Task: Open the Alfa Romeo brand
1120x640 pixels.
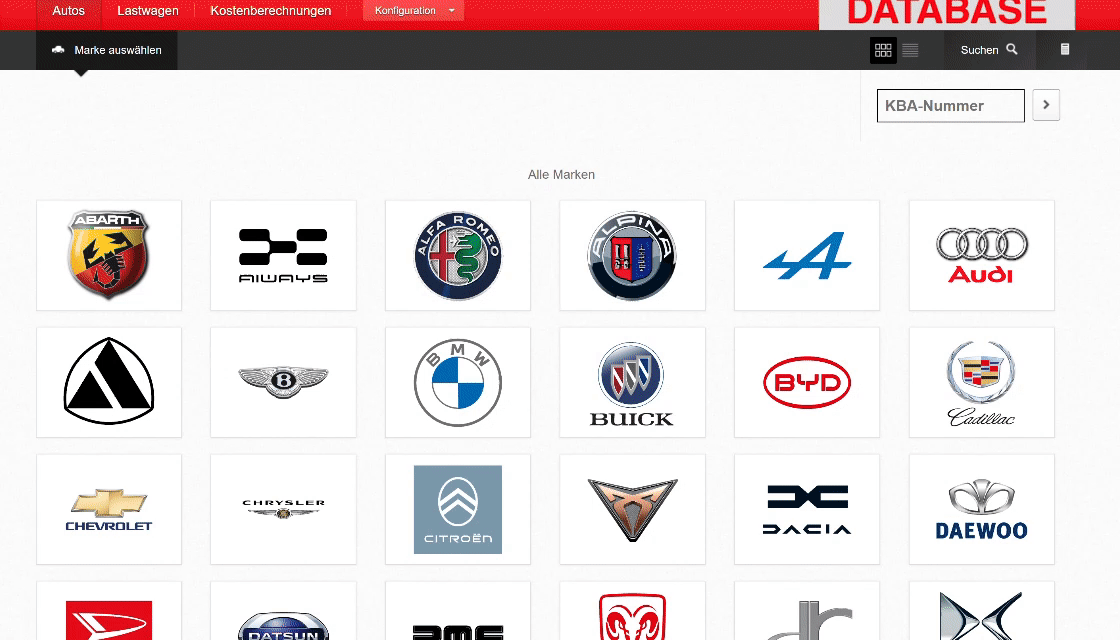Action: pyautogui.click(x=458, y=255)
